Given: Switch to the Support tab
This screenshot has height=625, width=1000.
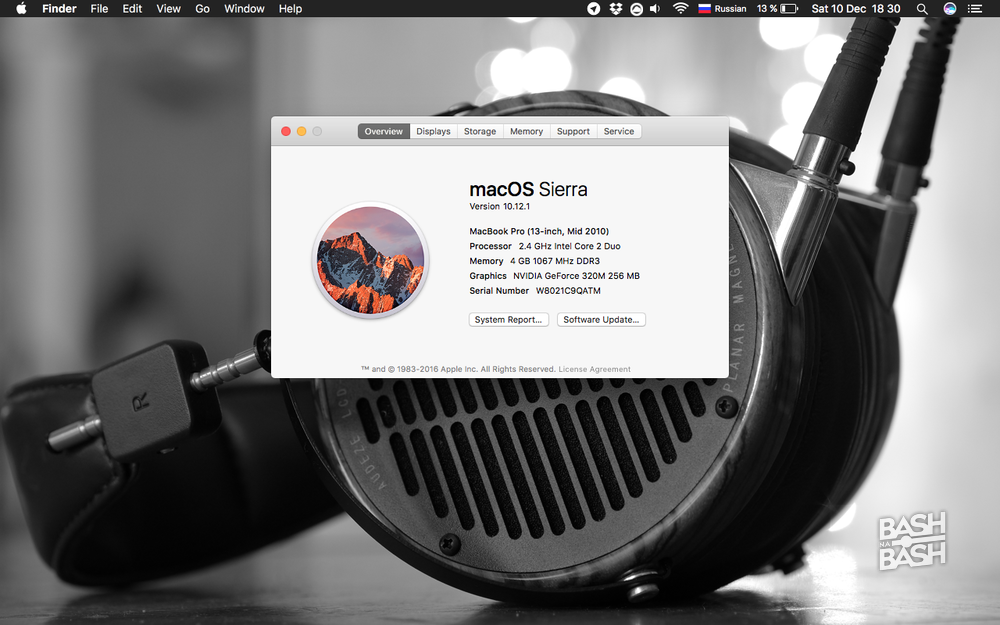Looking at the screenshot, I should tap(573, 131).
